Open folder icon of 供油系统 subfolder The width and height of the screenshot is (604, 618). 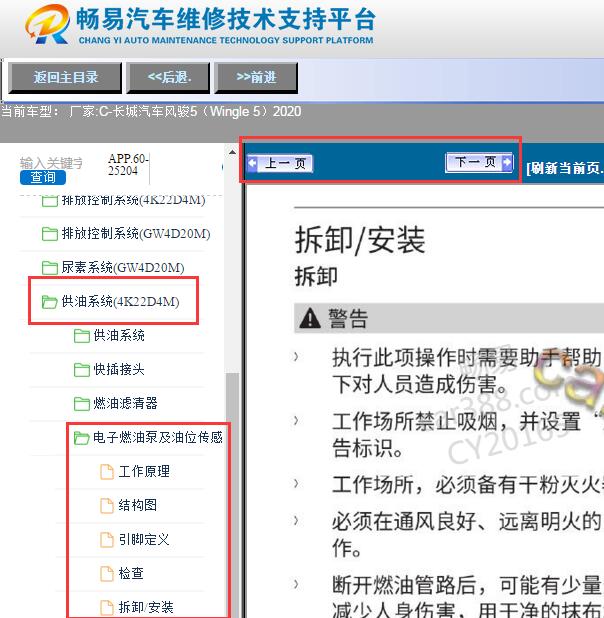coord(82,336)
